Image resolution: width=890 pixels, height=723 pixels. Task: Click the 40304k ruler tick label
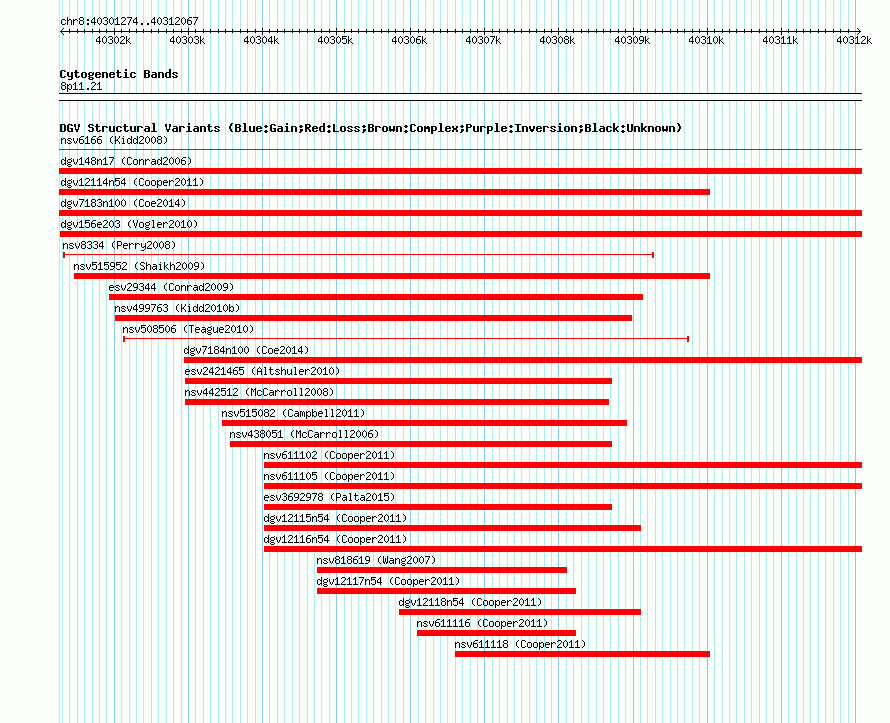261,40
